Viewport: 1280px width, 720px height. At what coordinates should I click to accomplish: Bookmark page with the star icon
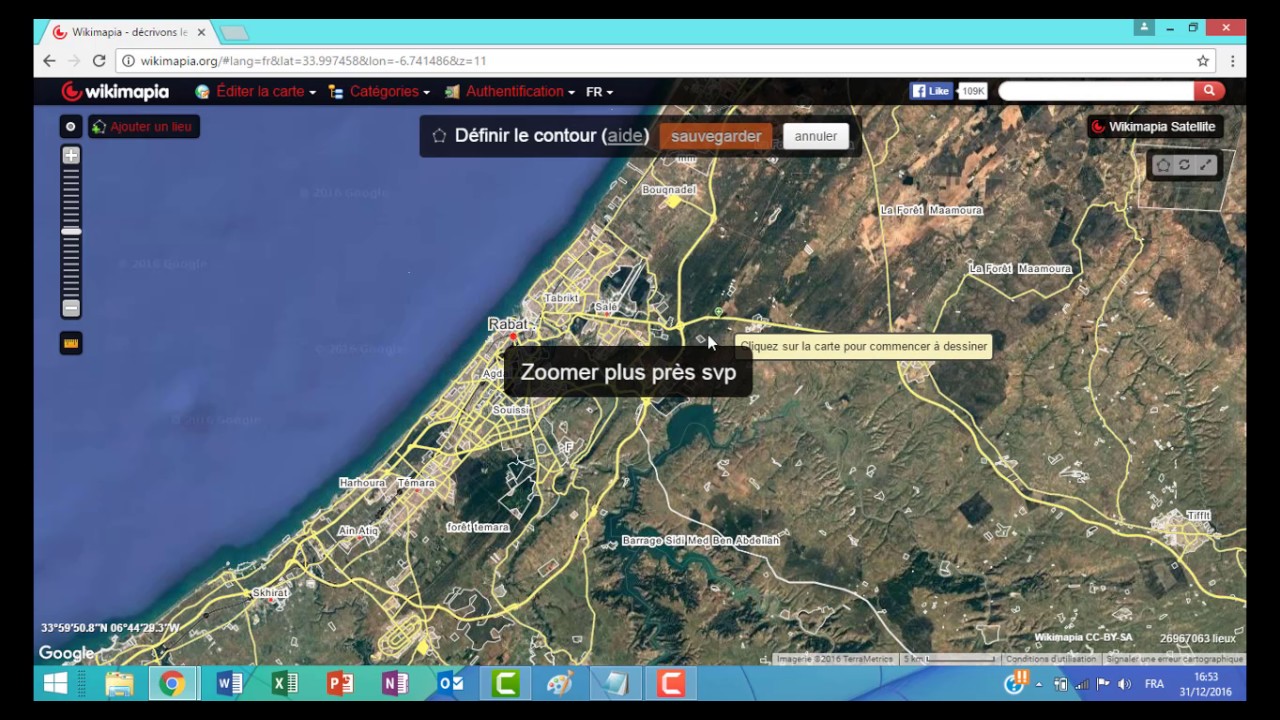pos(1203,61)
